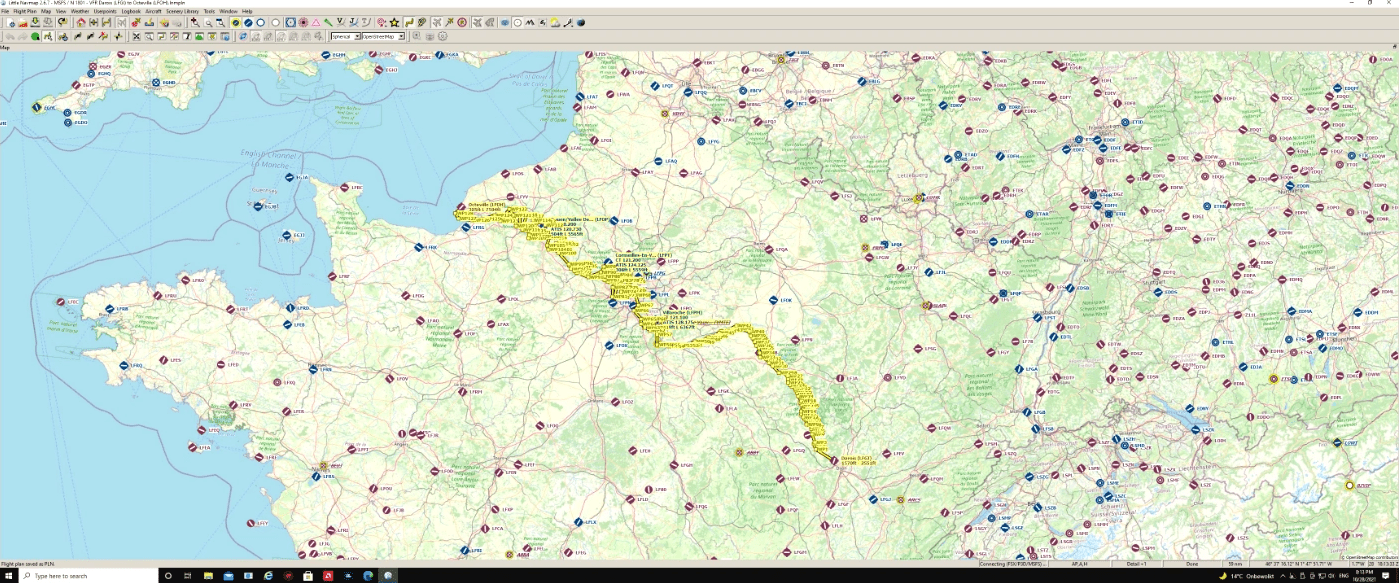Screen dimensions: 1399x583
Task: Open the Flight Plan menu
Action: click(x=25, y=11)
